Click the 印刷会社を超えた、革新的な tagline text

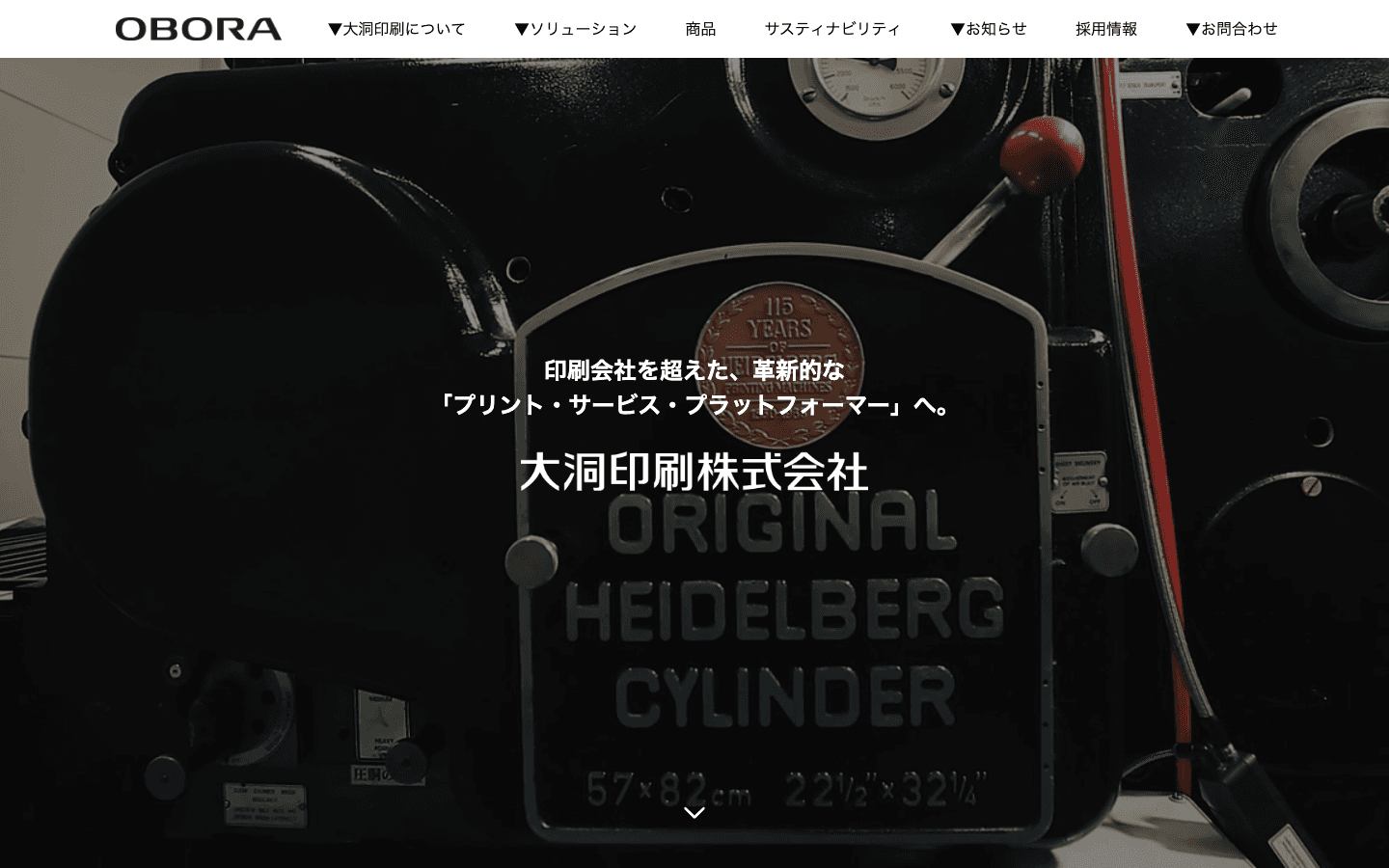694,369
